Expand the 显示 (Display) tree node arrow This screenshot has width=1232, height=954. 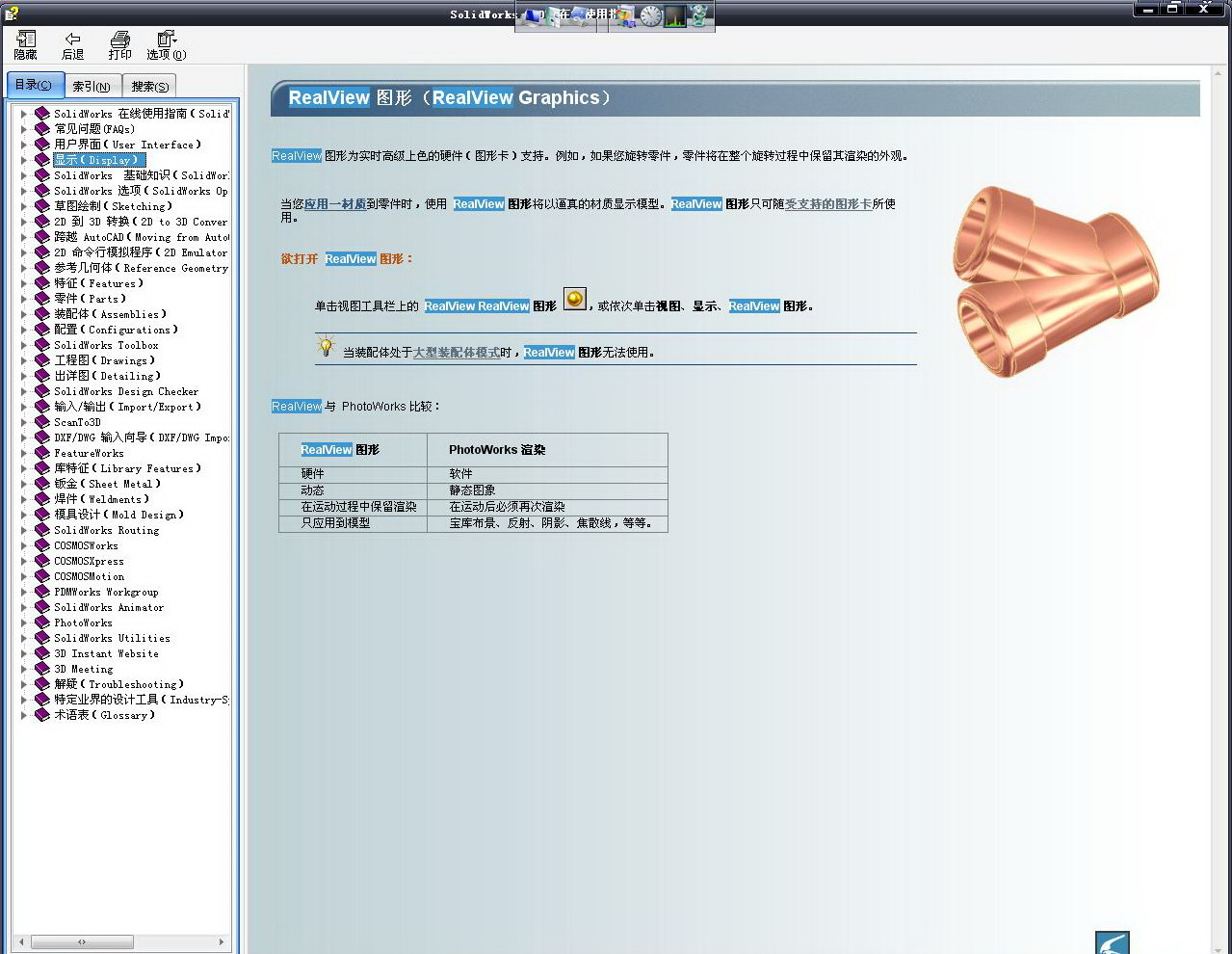point(24,160)
